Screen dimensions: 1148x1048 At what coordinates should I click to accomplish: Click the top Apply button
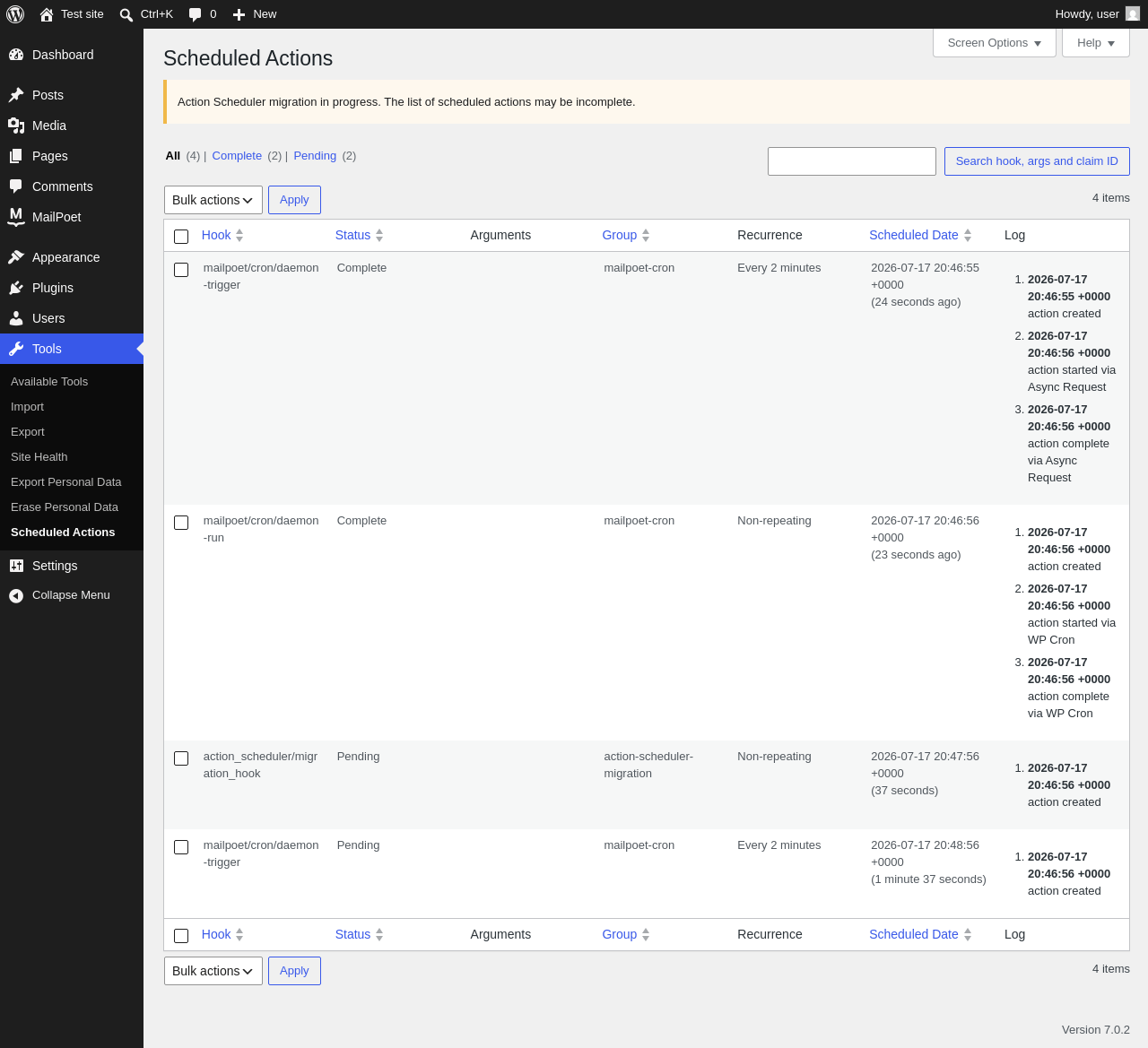click(x=294, y=200)
